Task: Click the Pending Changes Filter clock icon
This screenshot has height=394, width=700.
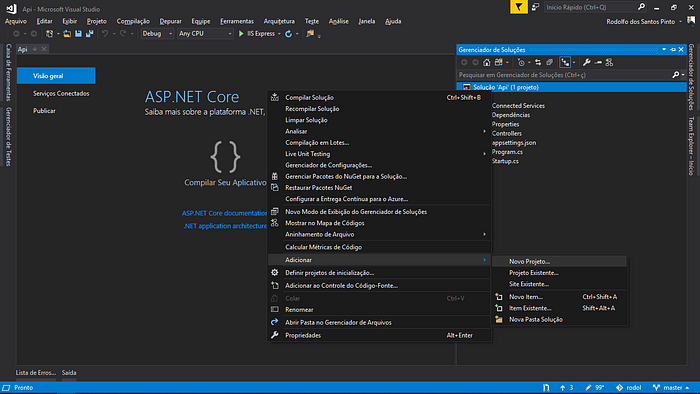Action: point(521,62)
